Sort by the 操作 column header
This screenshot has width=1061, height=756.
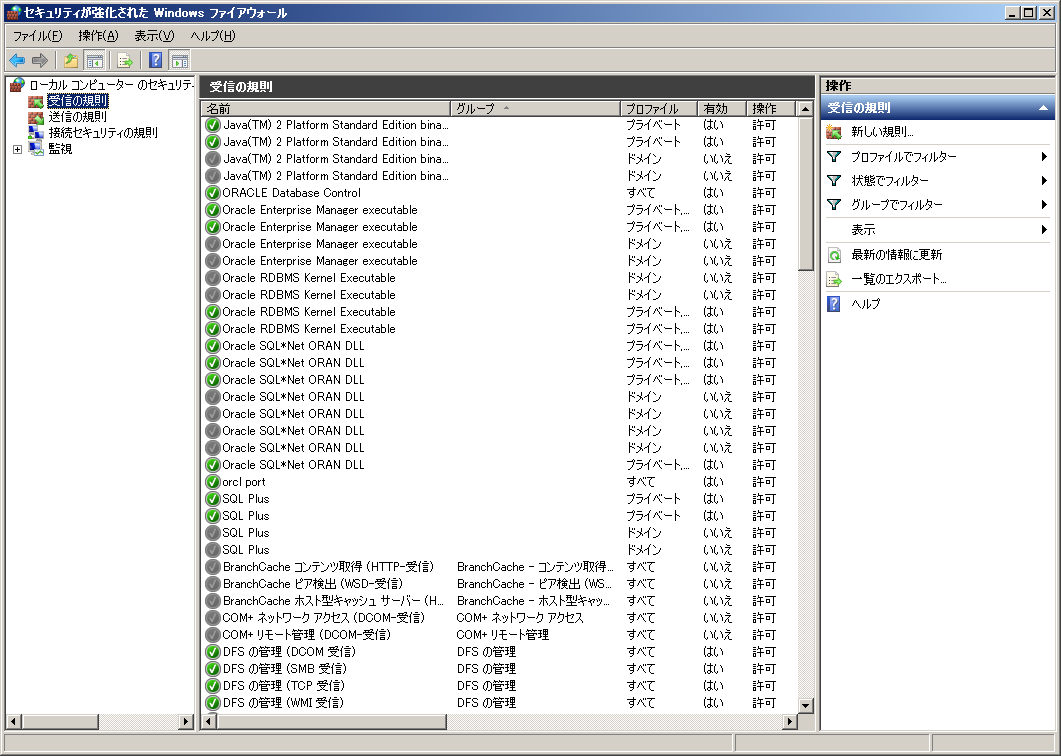click(771, 108)
